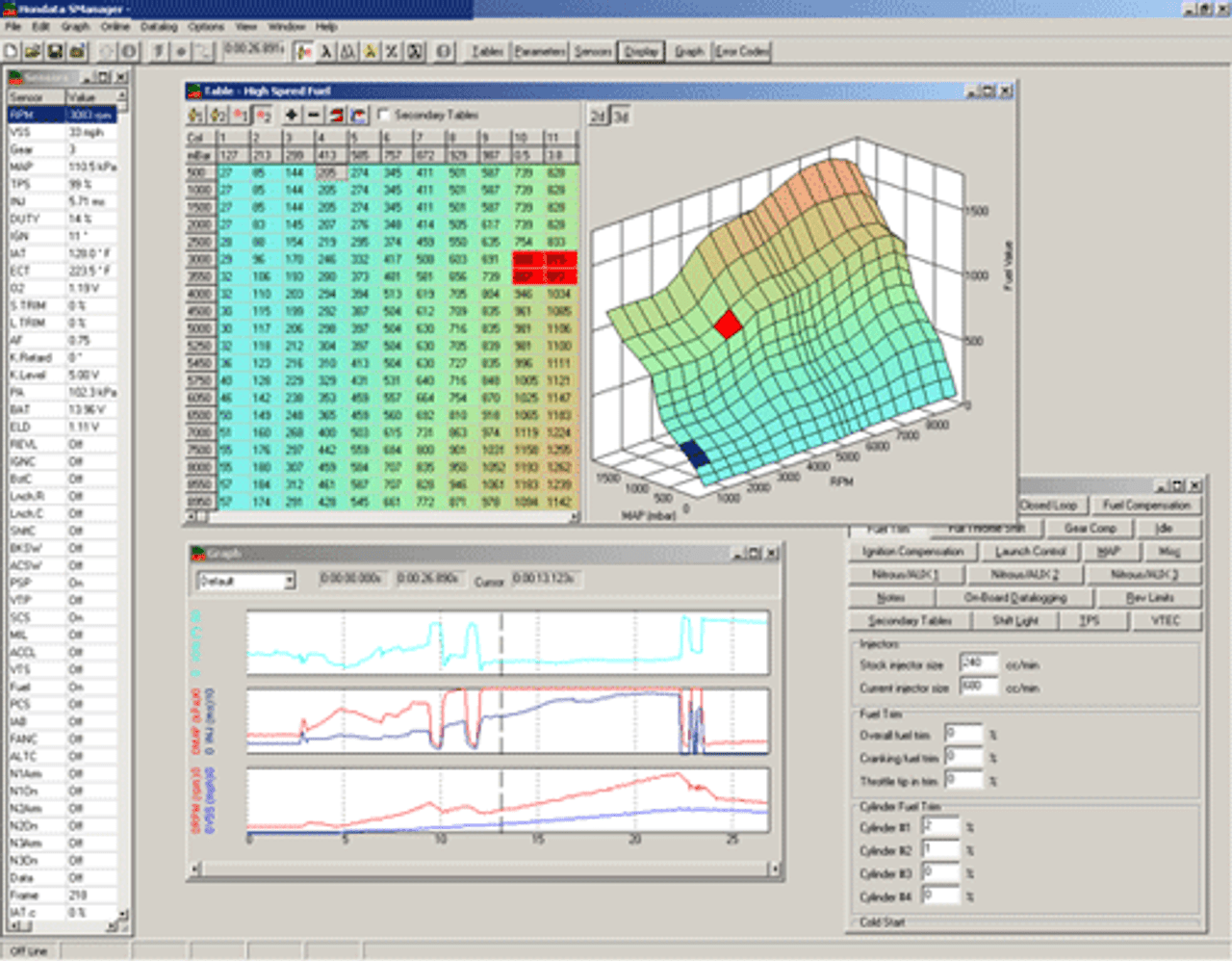Click the Cylinder #4 trim field

pyautogui.click(x=940, y=896)
